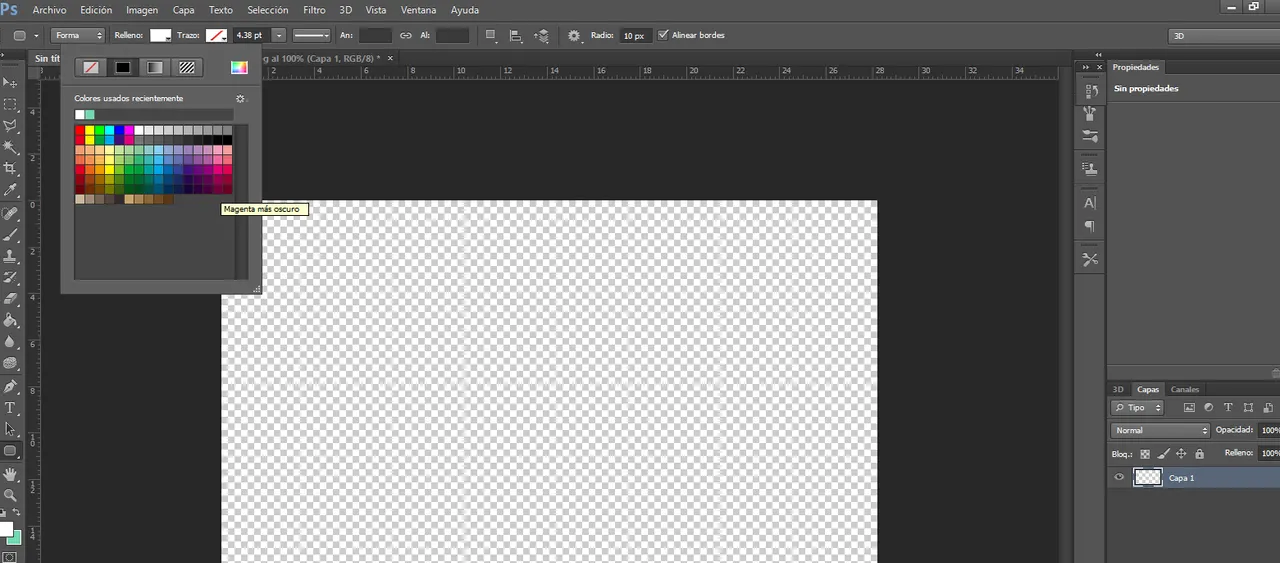Select the Pen tool
Viewport: 1280px width, 563px height.
coord(11,386)
